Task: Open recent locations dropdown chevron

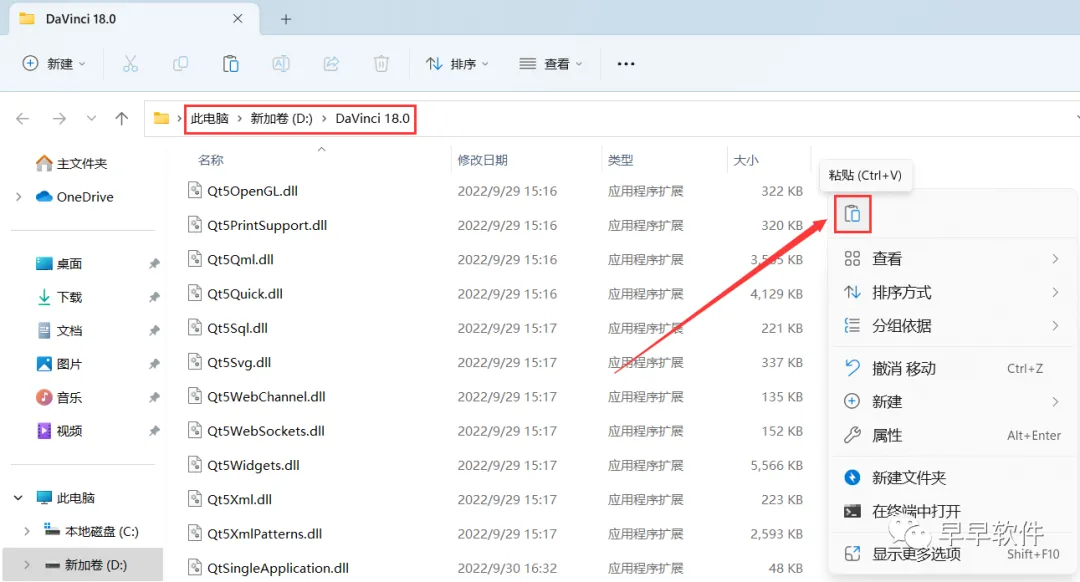Action: pos(91,118)
